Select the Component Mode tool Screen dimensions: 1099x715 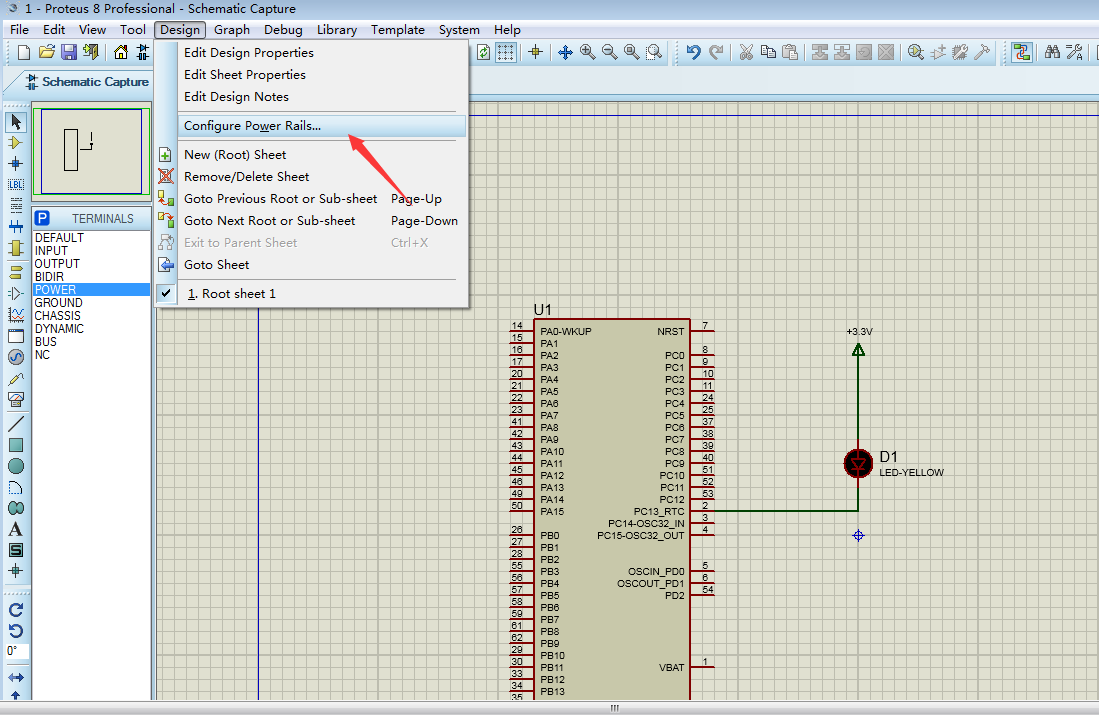14,140
